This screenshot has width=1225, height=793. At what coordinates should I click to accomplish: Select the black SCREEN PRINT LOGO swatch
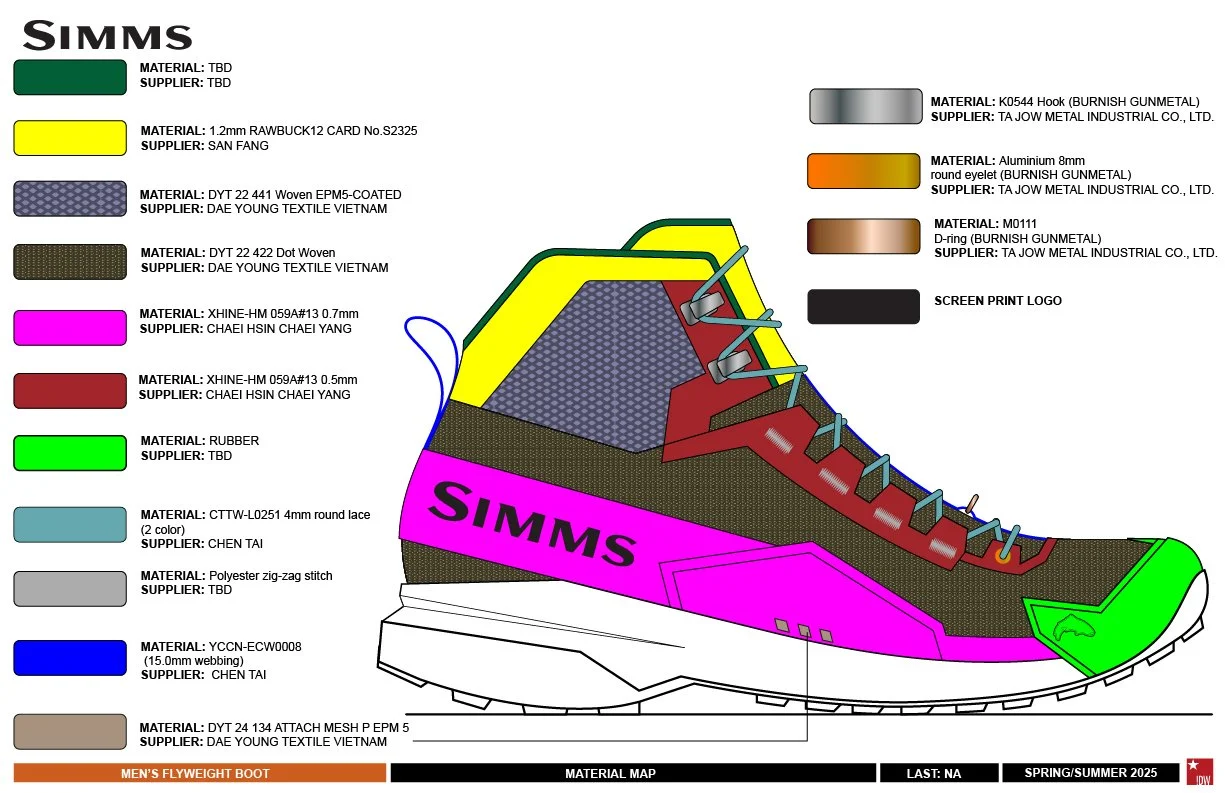tap(863, 307)
